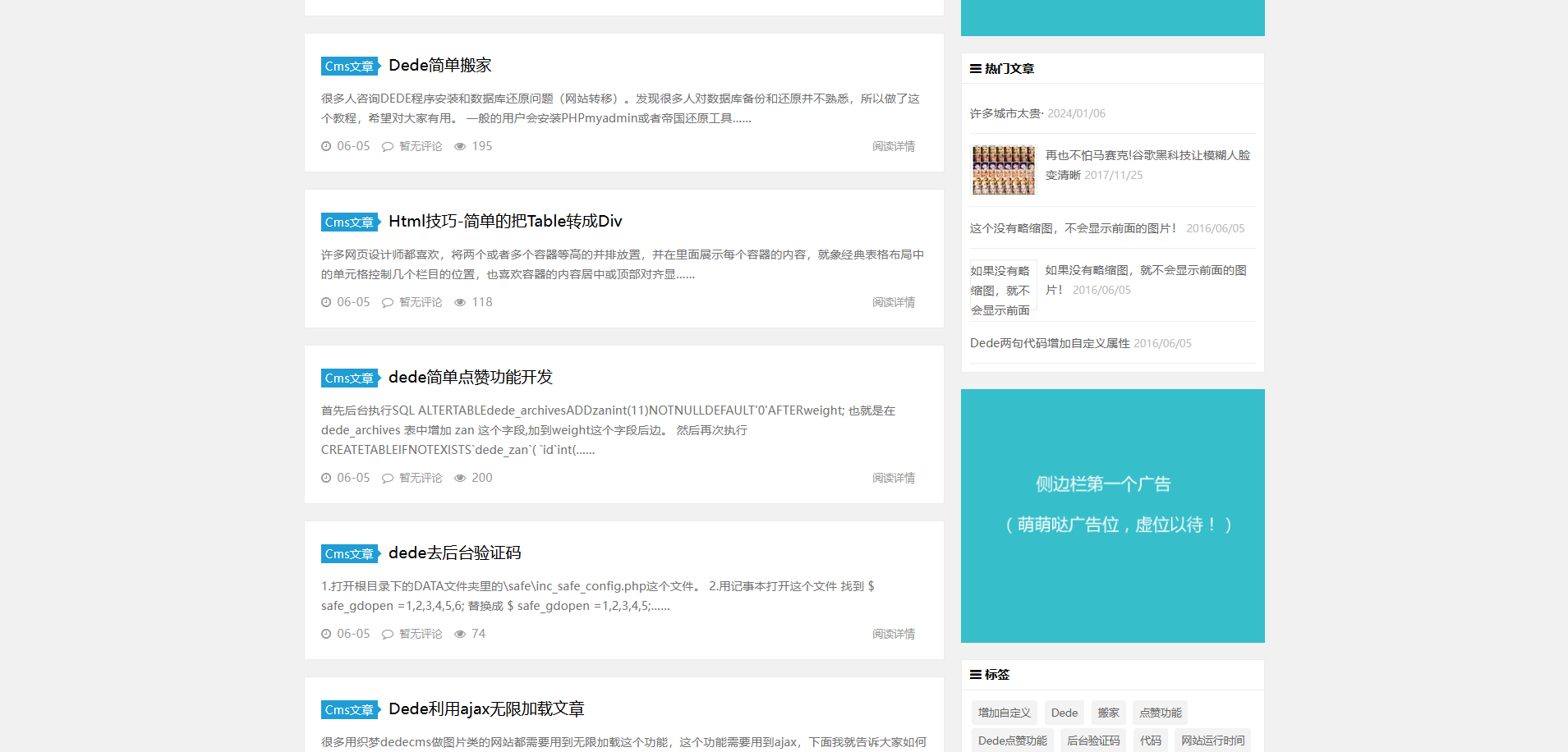This screenshot has width=1568, height=752.
Task: Click comment bubble icon in Html技巧 card
Action: [x=388, y=303]
